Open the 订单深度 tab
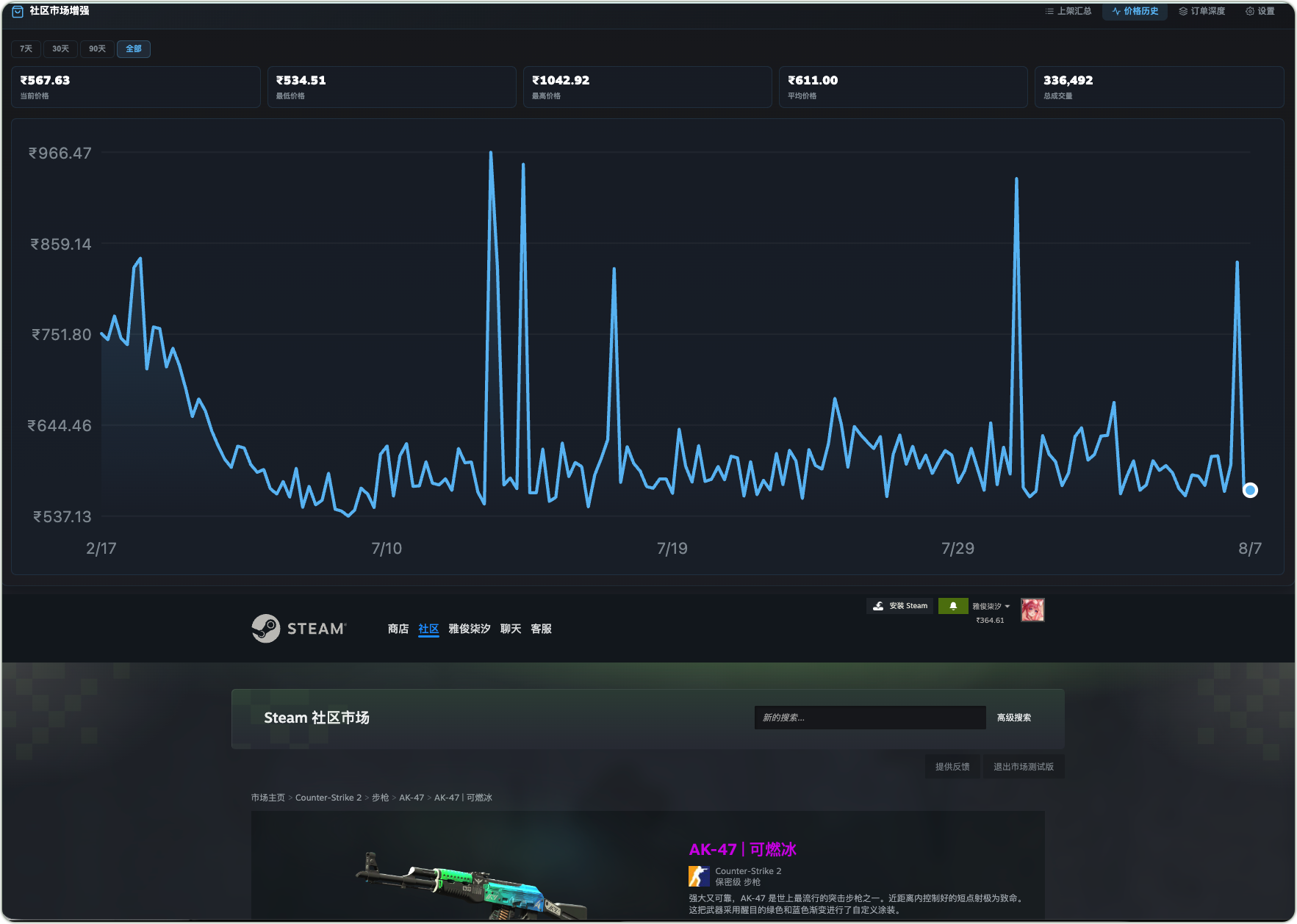Viewport: 1297px width, 924px height. [1202, 11]
